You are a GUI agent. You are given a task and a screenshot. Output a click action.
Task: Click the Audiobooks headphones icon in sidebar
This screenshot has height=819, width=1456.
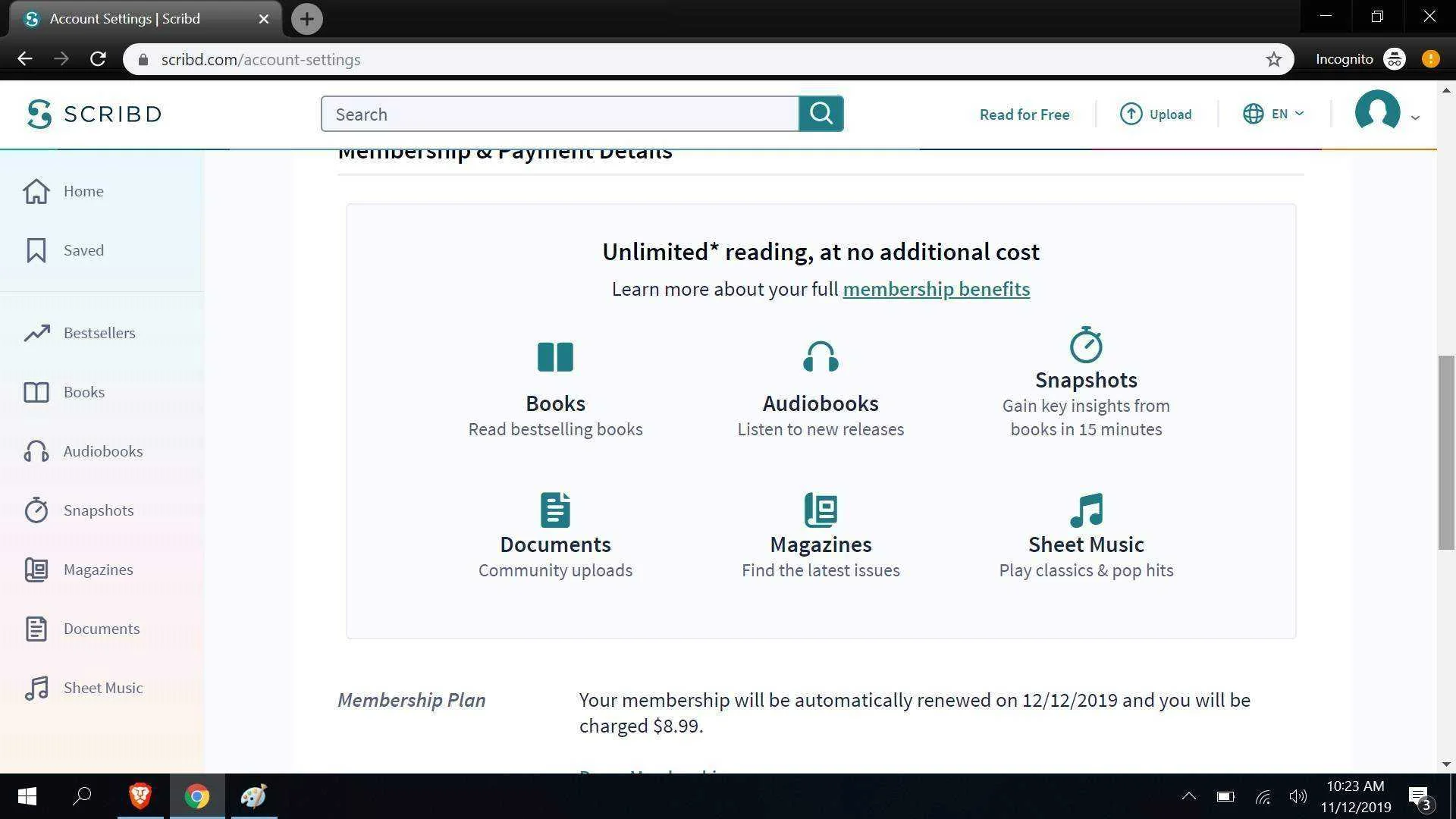point(36,451)
